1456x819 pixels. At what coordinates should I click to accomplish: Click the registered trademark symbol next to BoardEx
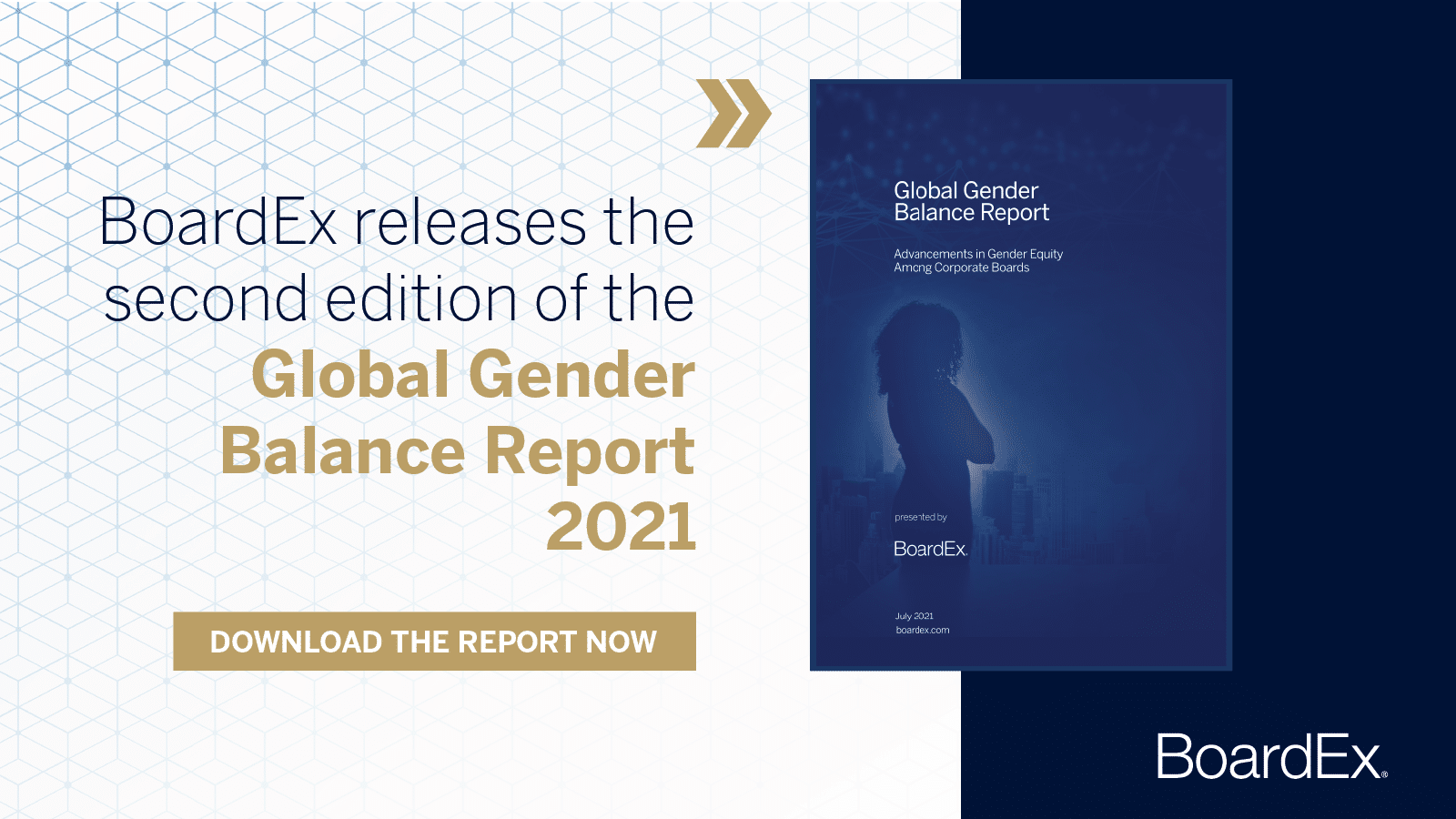pyautogui.click(x=1384, y=774)
